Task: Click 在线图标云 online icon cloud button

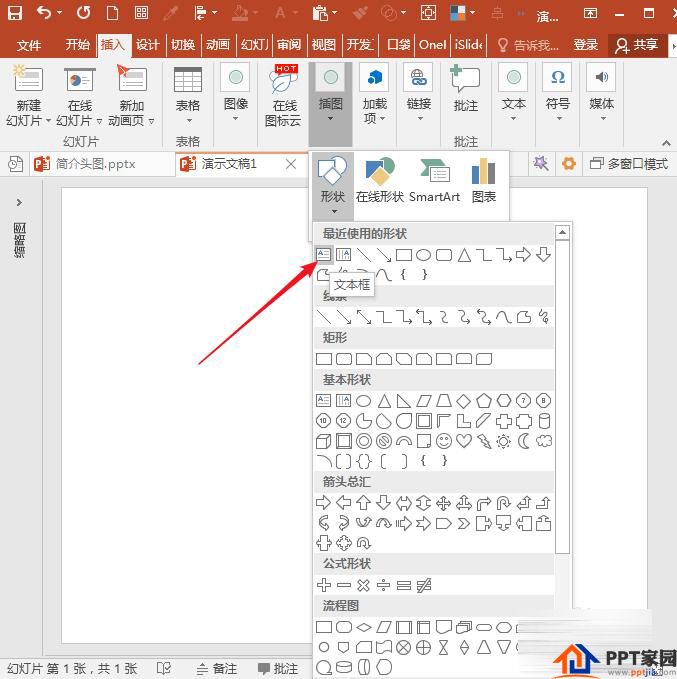Action: click(x=283, y=95)
